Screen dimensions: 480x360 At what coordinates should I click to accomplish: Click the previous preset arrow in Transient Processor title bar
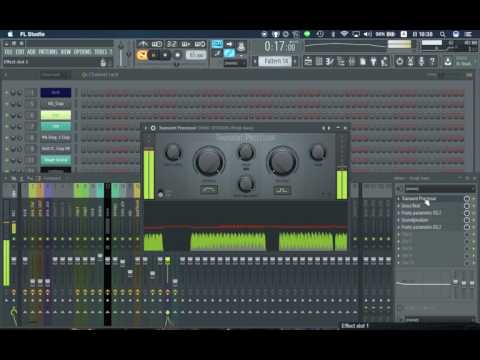click(323, 128)
